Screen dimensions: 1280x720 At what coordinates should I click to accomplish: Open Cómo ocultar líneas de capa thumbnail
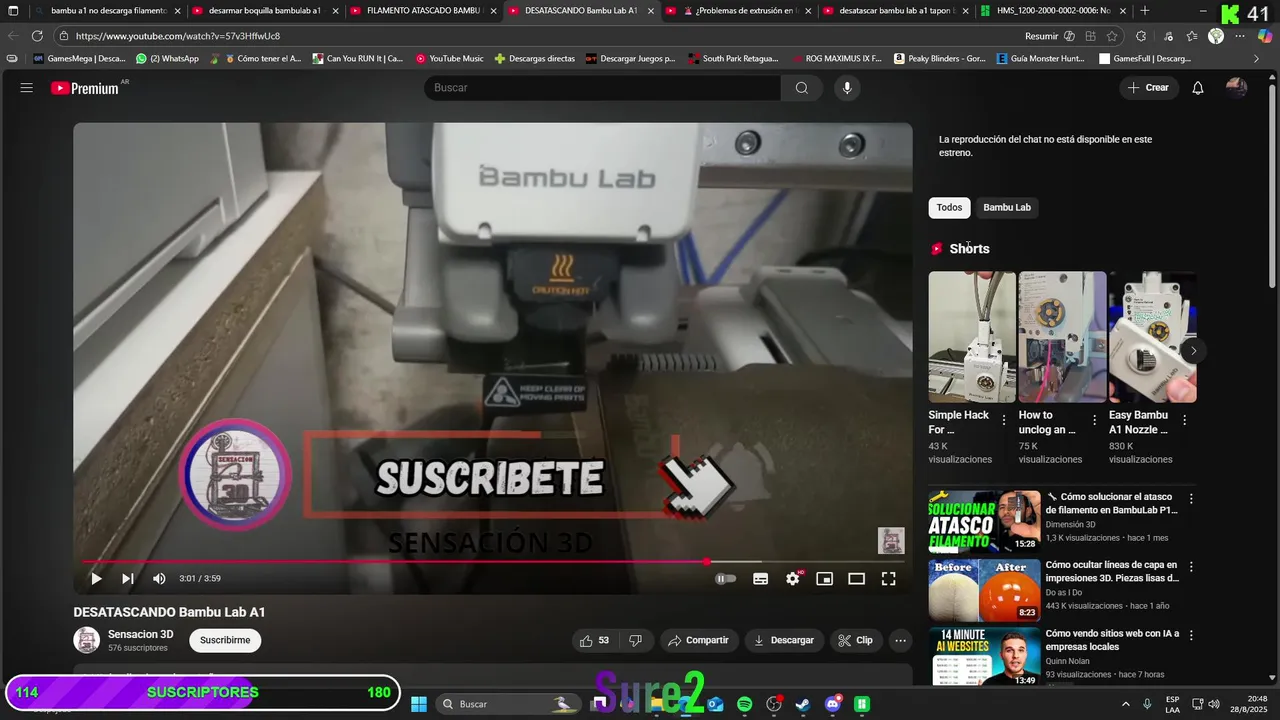[x=985, y=590]
